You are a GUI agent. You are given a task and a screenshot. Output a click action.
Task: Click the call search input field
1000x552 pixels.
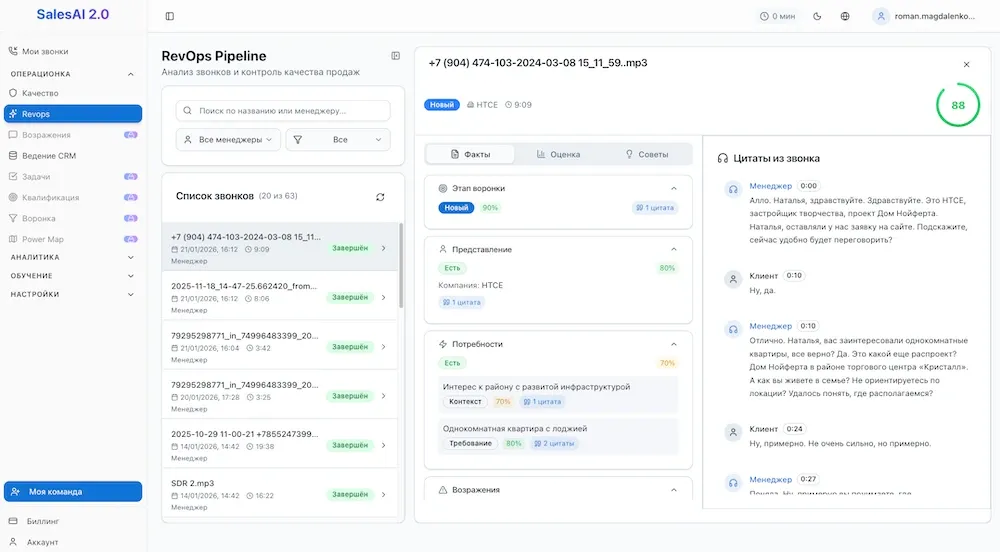283,111
